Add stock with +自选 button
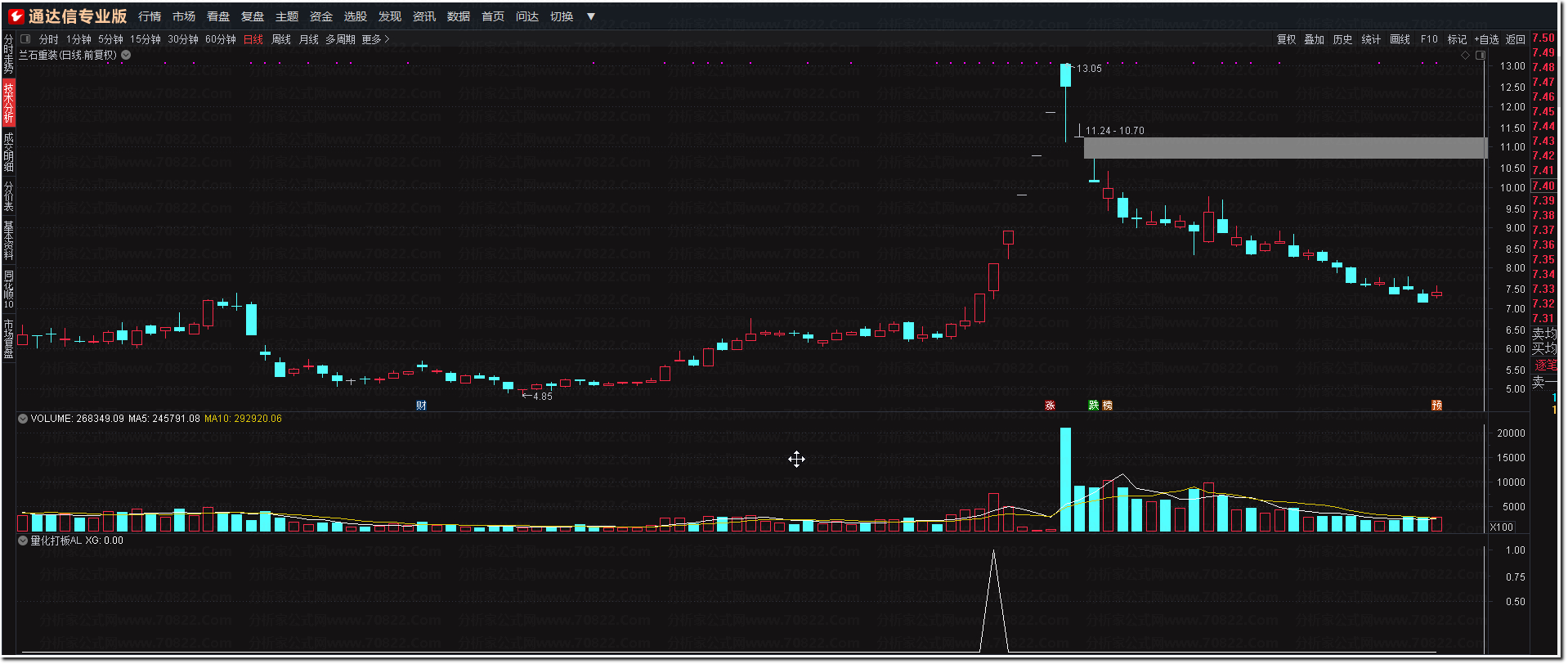 [1487, 39]
